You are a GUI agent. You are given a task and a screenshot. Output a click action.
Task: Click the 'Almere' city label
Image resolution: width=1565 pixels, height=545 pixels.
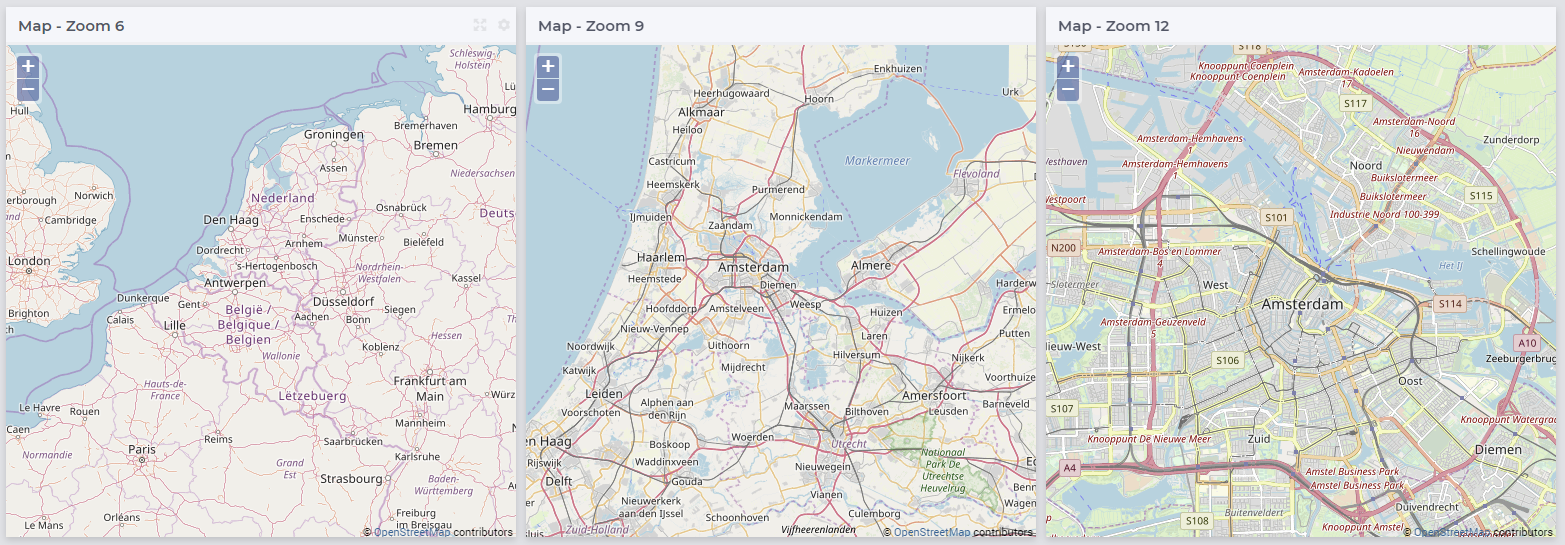click(870, 265)
